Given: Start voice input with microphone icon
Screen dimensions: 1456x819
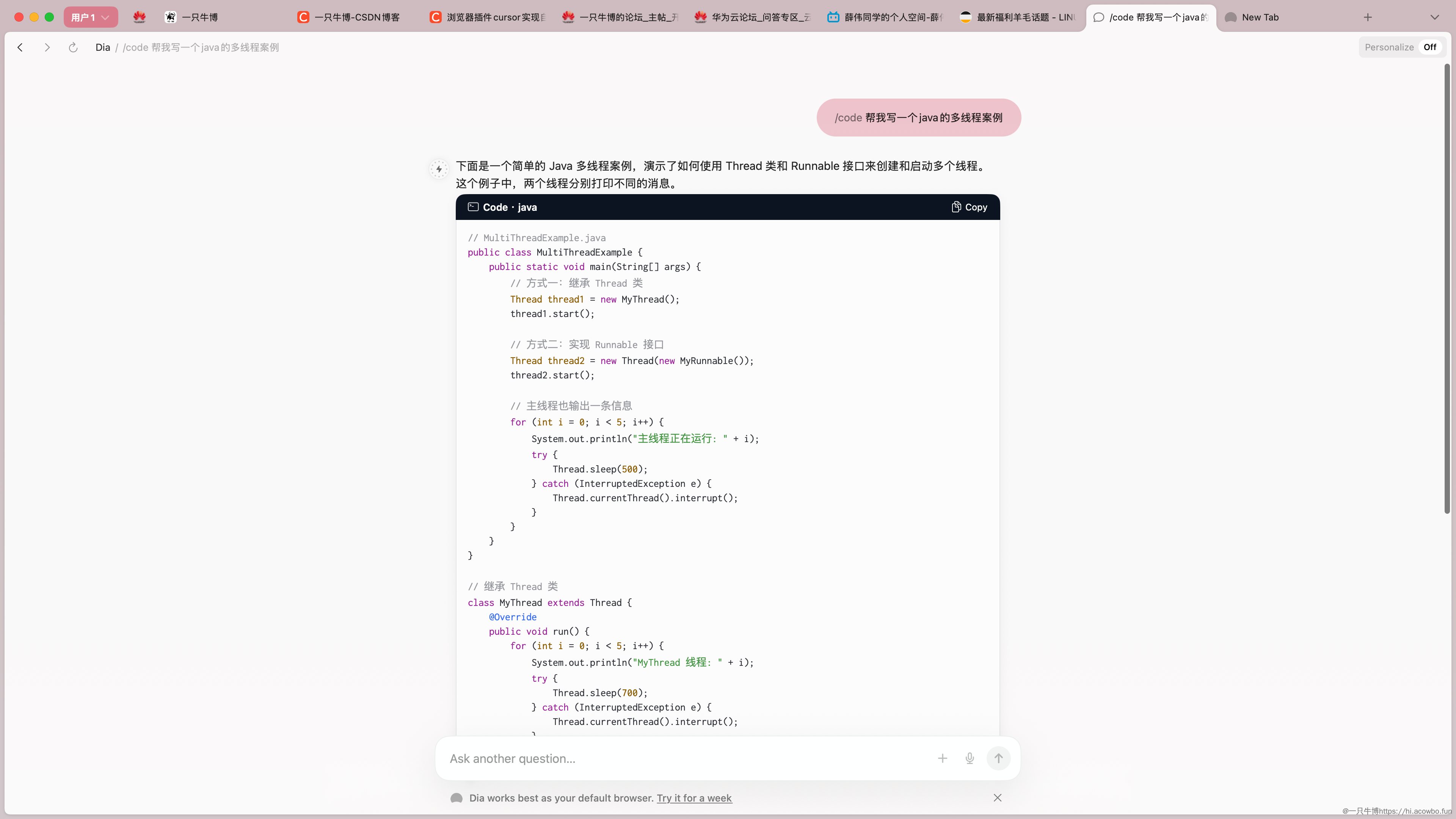Looking at the screenshot, I should click(970, 758).
